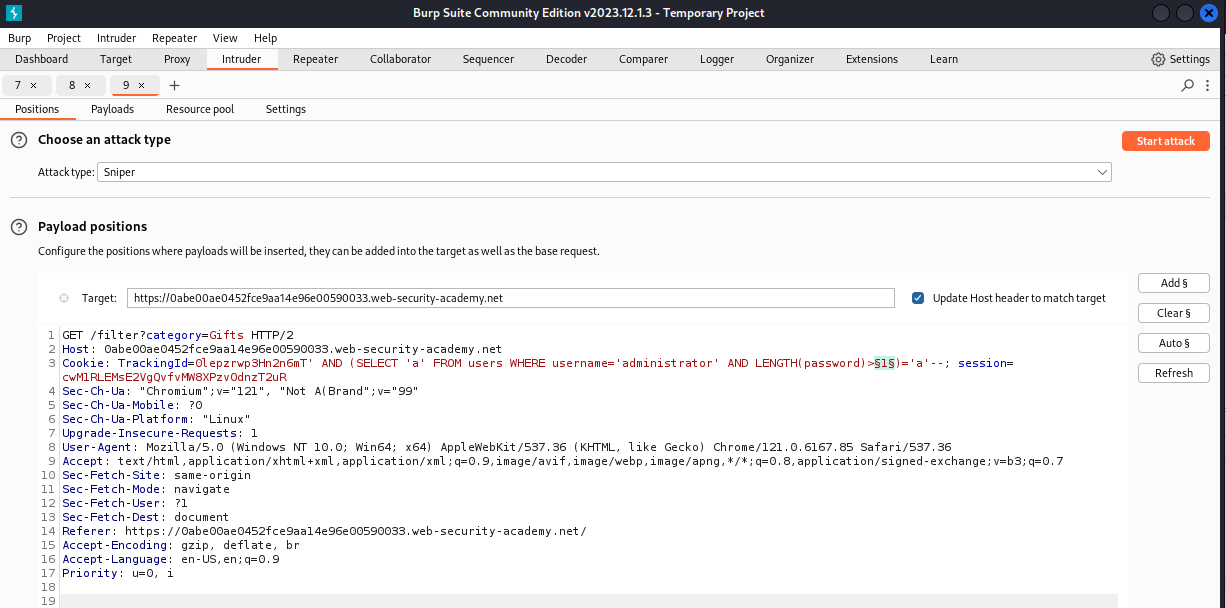Expand the Attack type Sniper dropdown
Image resolution: width=1226 pixels, height=608 pixels.
(604, 172)
